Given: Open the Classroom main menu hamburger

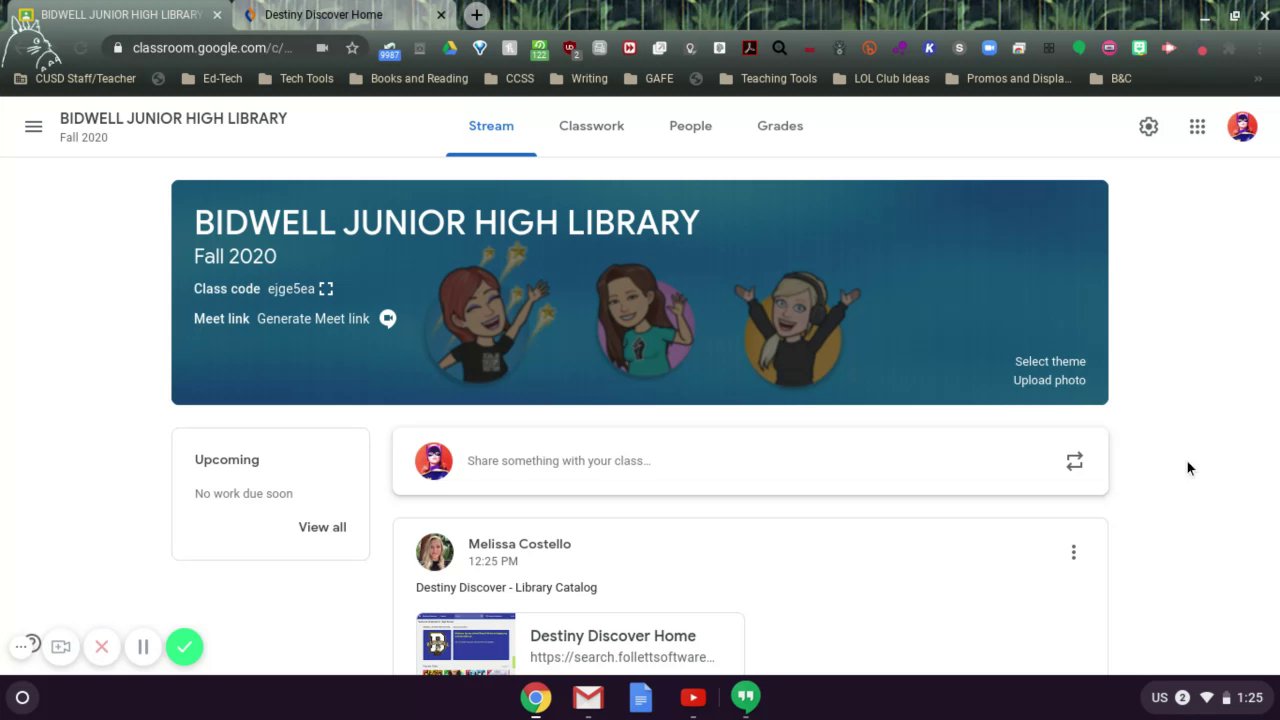Looking at the screenshot, I should pyautogui.click(x=33, y=126).
